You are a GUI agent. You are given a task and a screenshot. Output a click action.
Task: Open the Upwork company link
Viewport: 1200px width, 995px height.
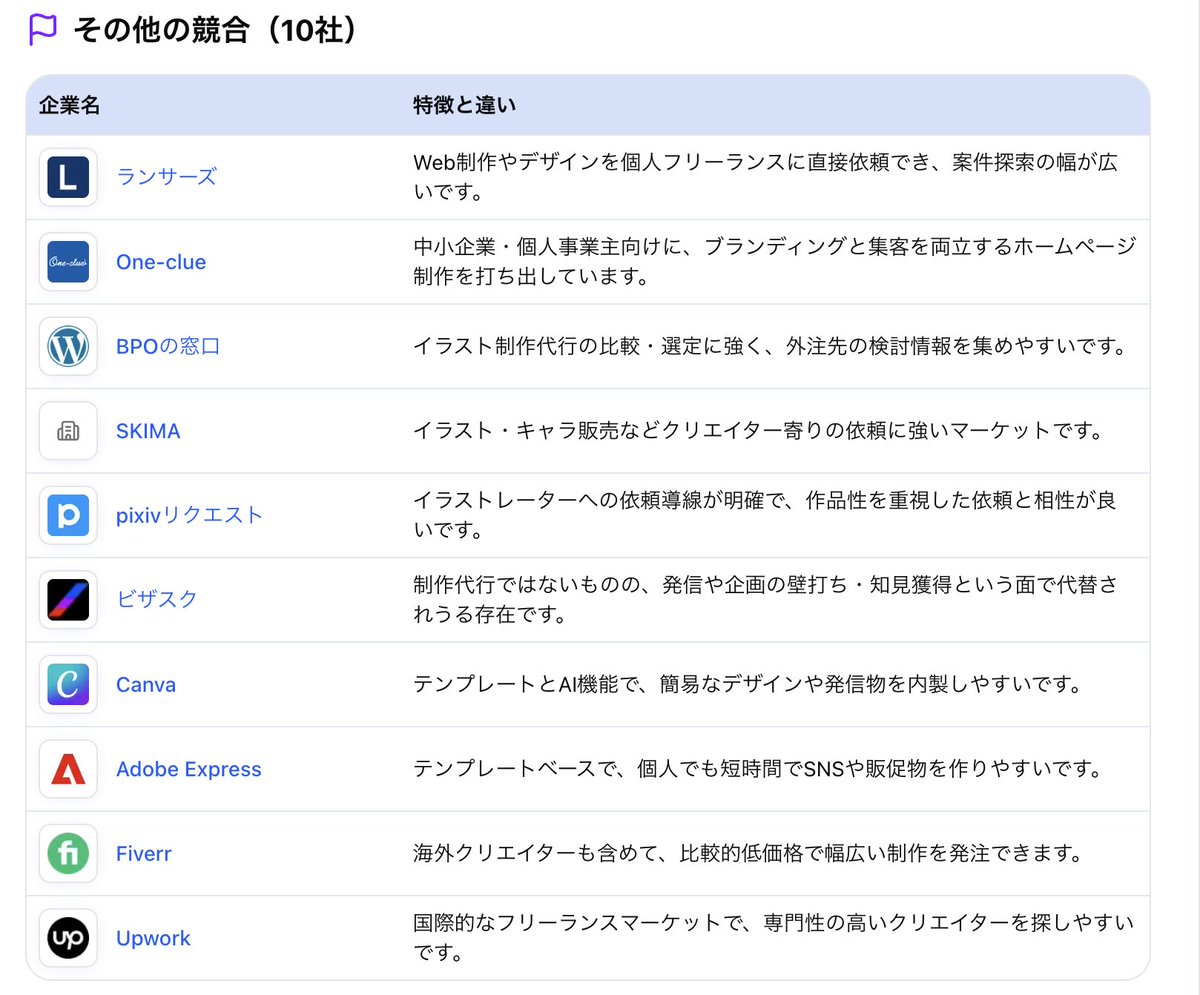coord(153,938)
